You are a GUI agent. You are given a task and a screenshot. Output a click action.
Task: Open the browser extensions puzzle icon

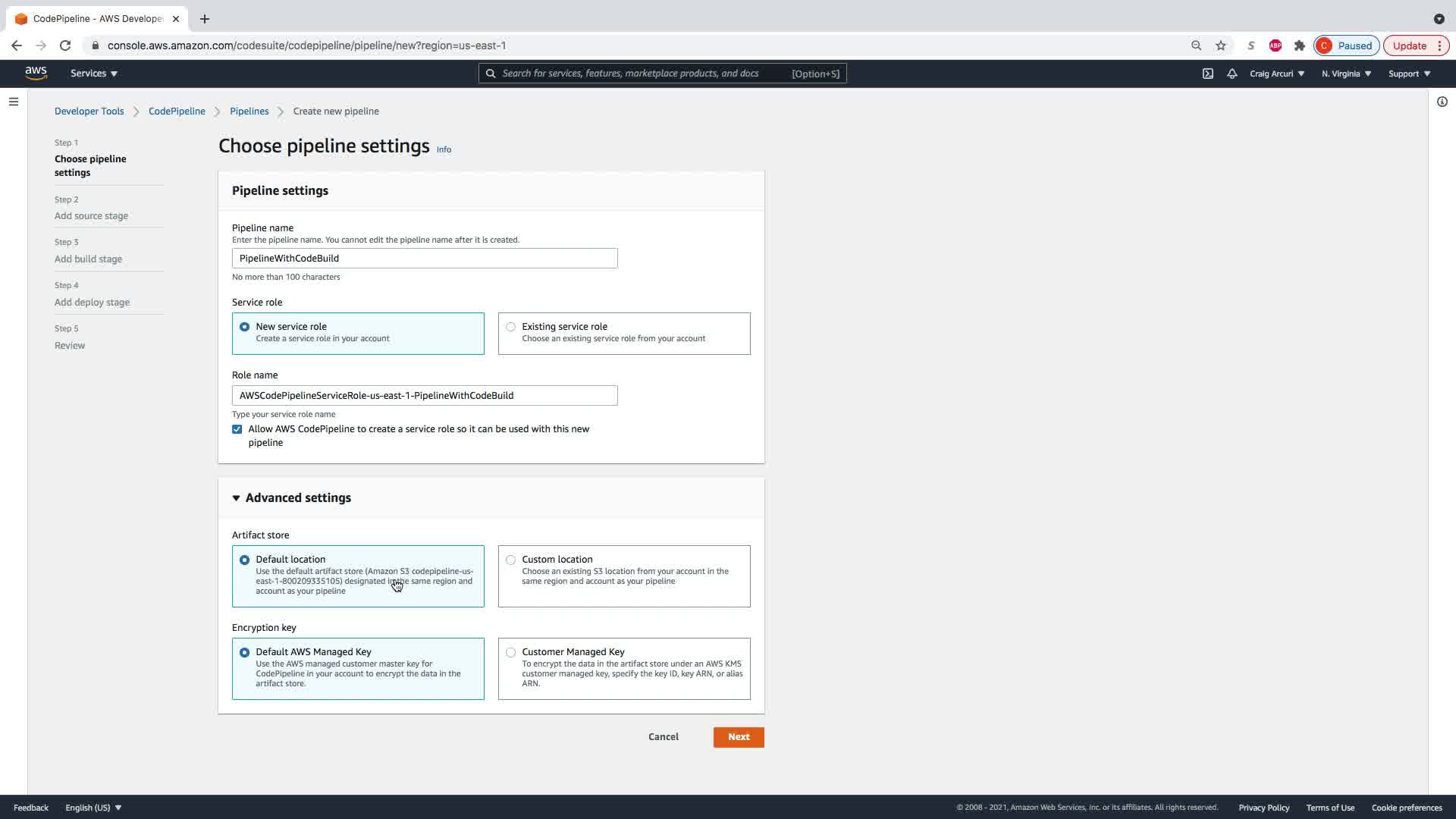pyautogui.click(x=1300, y=45)
